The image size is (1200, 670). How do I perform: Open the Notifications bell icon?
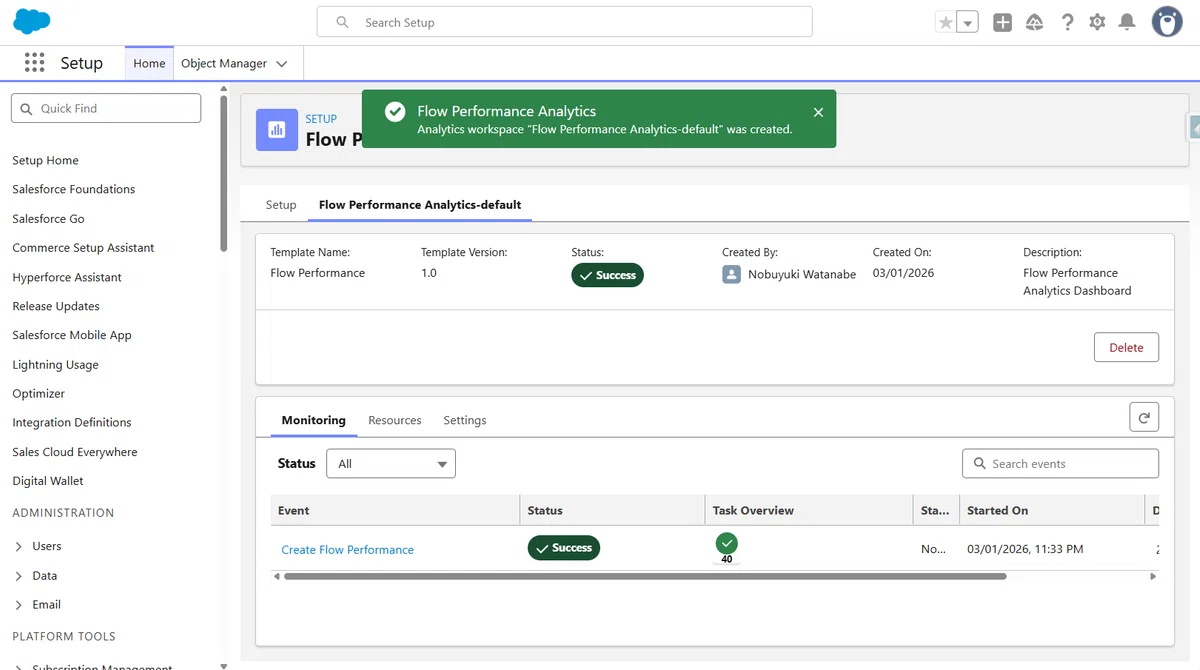(1127, 22)
